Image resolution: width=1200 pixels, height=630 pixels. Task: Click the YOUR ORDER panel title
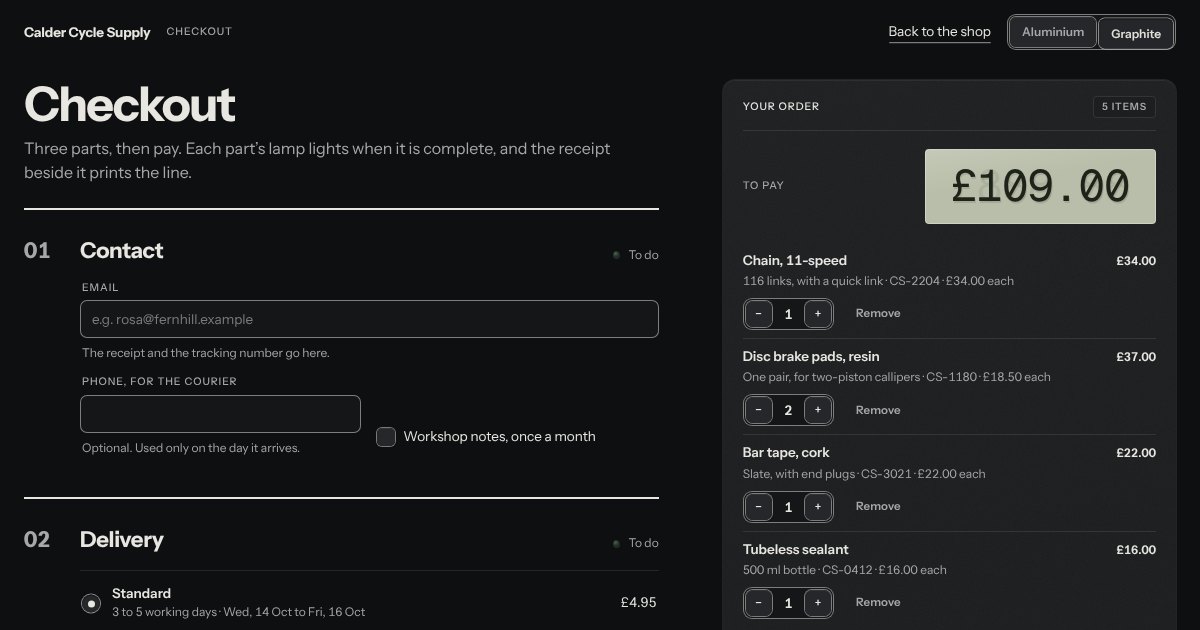[x=781, y=107]
